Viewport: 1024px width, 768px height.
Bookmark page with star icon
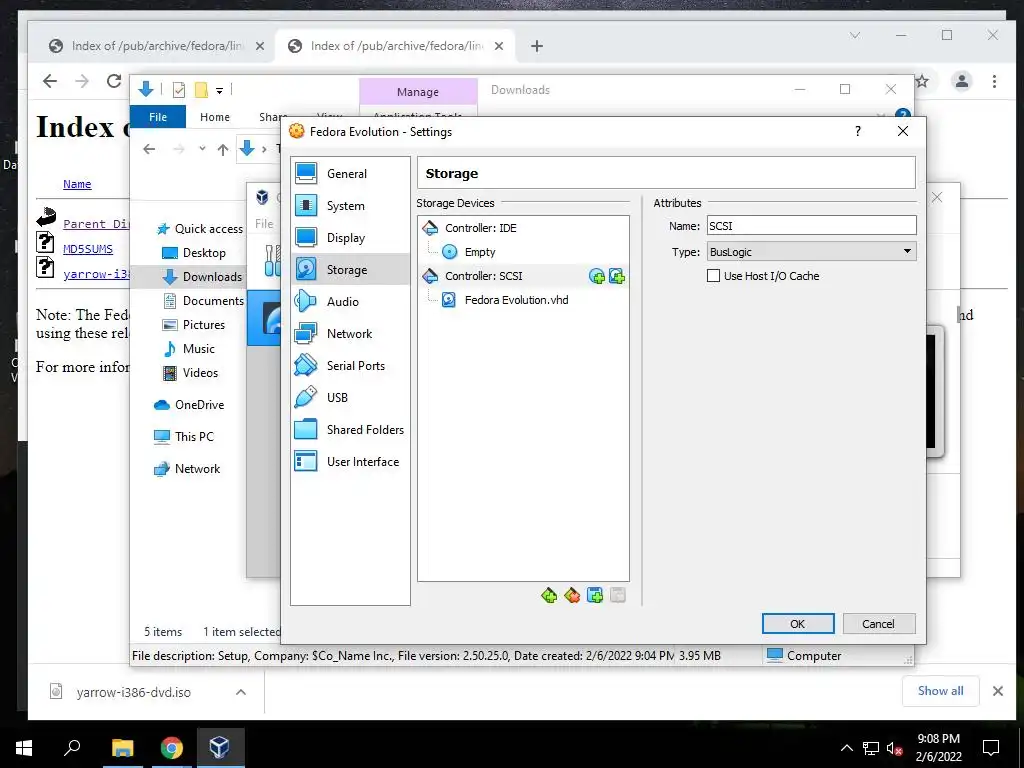pyautogui.click(x=922, y=81)
